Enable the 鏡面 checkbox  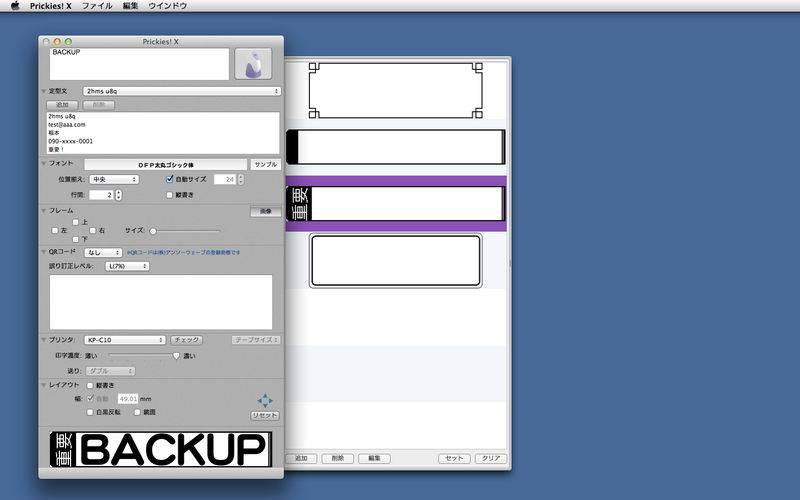137,412
